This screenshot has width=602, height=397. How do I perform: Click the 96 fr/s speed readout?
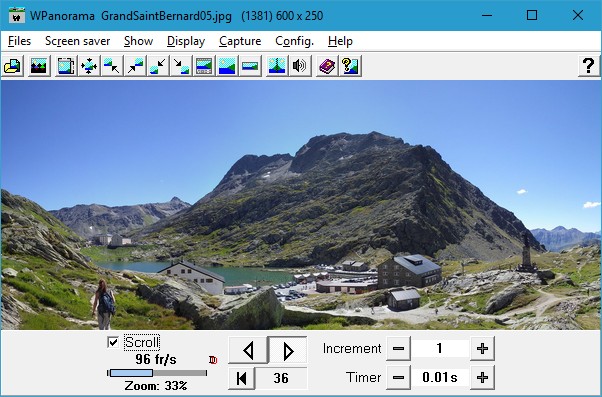tap(155, 360)
